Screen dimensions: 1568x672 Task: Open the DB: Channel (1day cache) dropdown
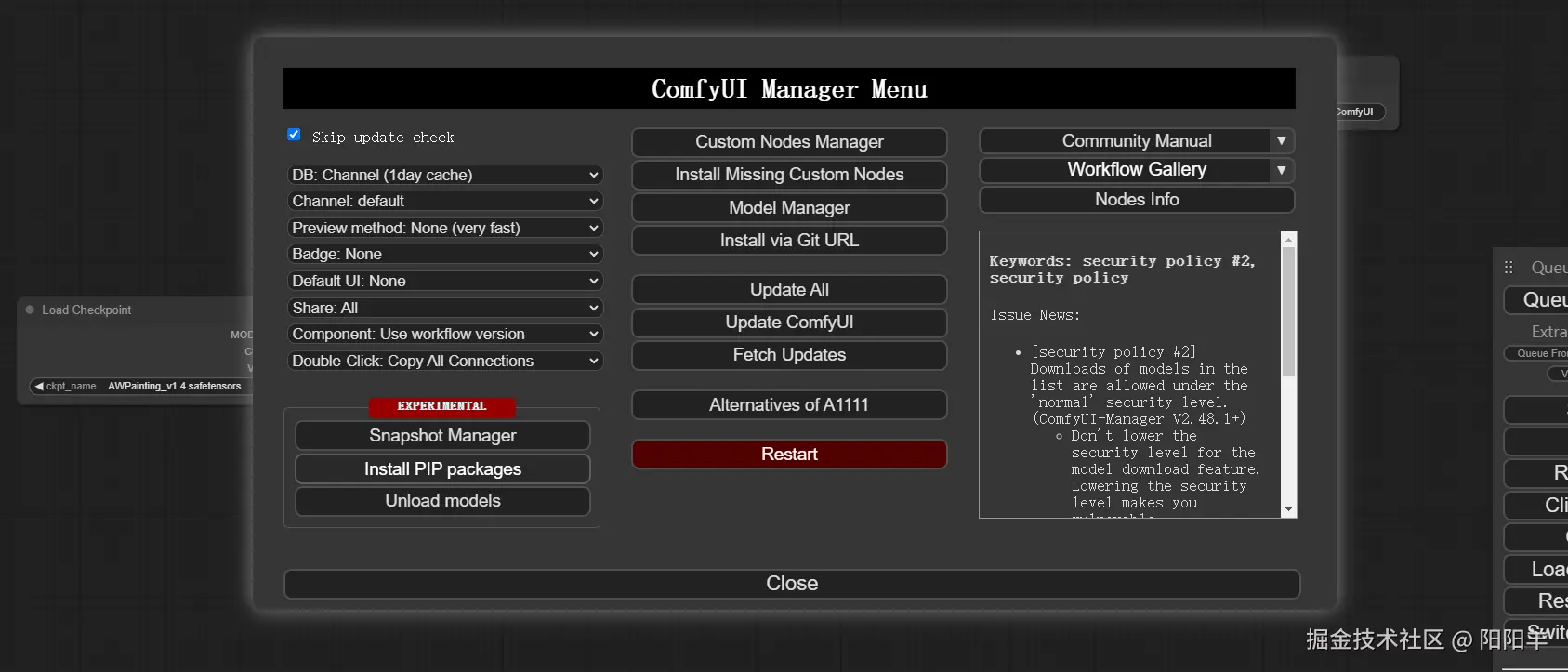pyautogui.click(x=445, y=175)
